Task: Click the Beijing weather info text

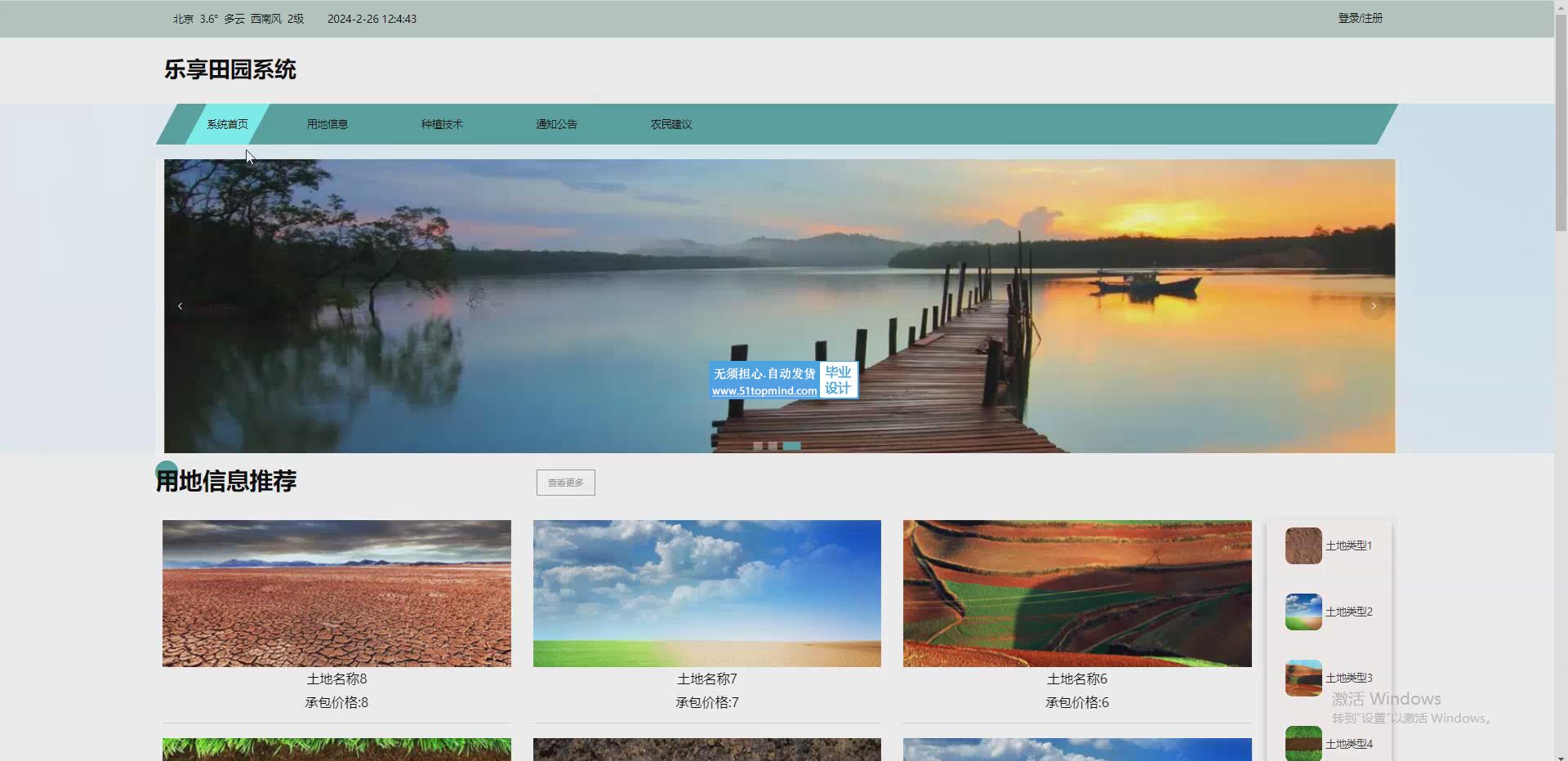Action: point(238,19)
